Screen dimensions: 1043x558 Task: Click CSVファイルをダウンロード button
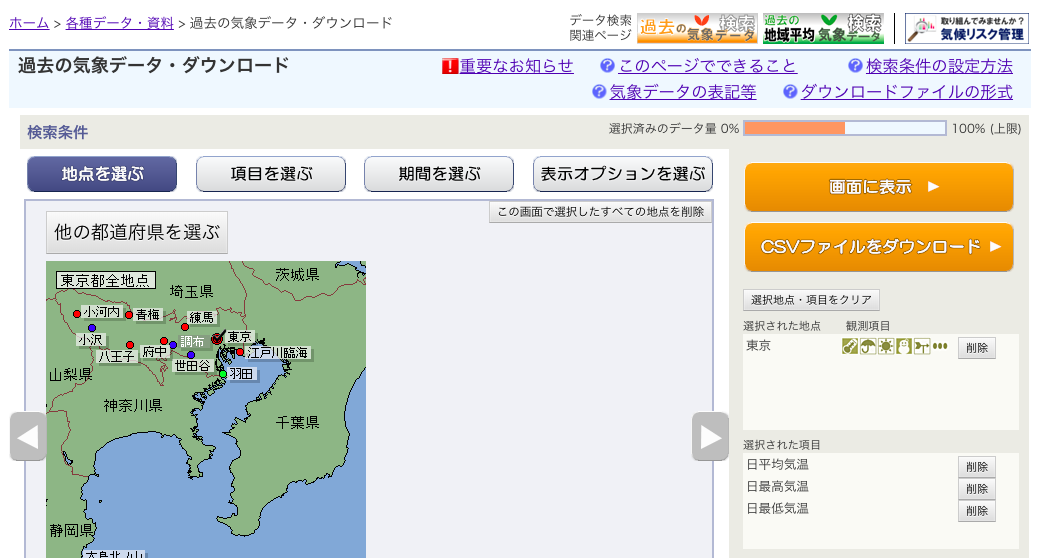[x=879, y=247]
